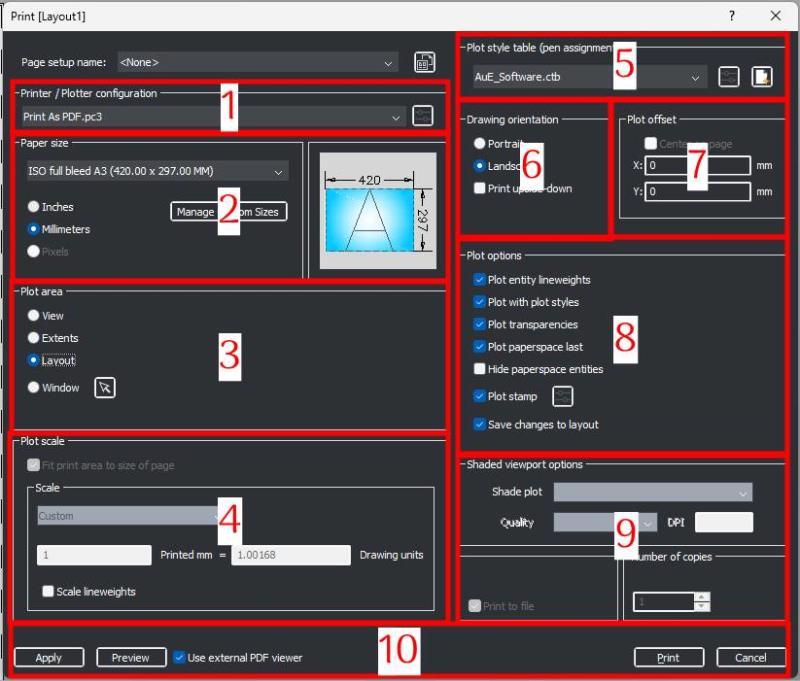
Task: Open the Shade plot dropdown
Action: coord(652,492)
